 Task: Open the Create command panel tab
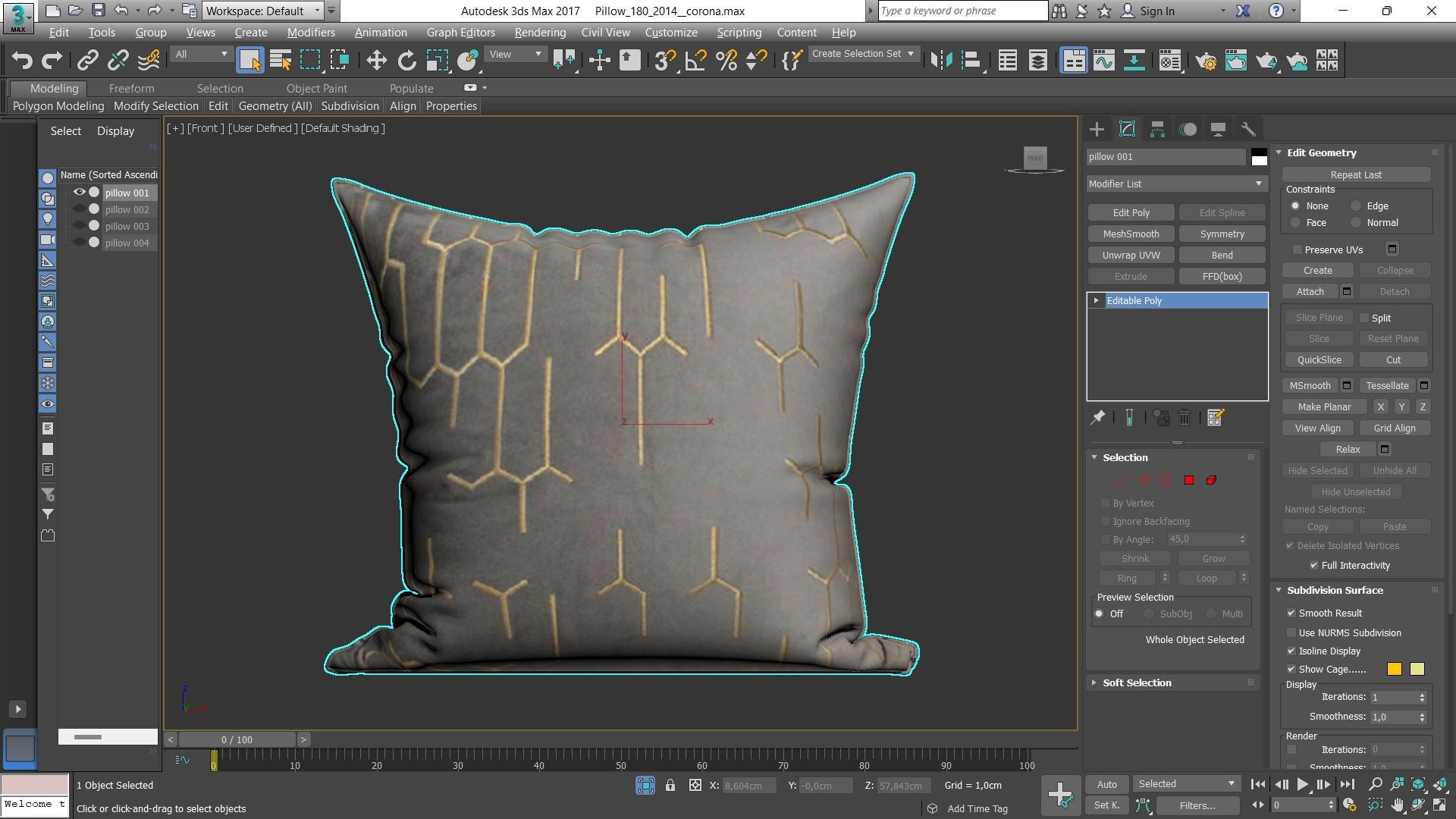point(1097,130)
